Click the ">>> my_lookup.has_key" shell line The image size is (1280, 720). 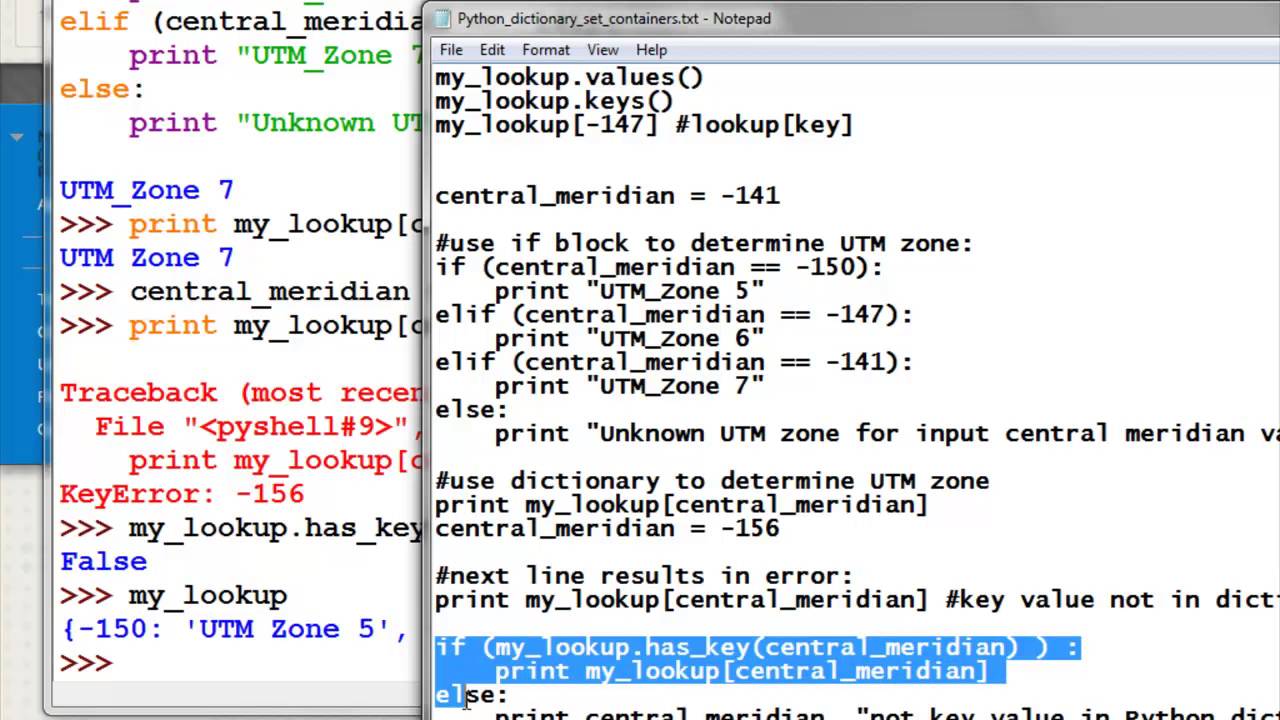point(241,528)
